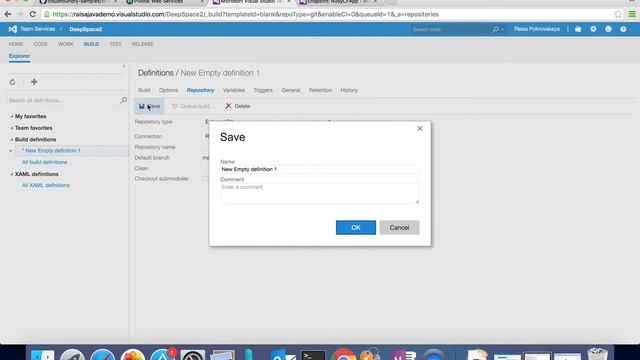Open Outlook from the Dock
The width and height of the screenshot is (640, 360).
(283, 355)
